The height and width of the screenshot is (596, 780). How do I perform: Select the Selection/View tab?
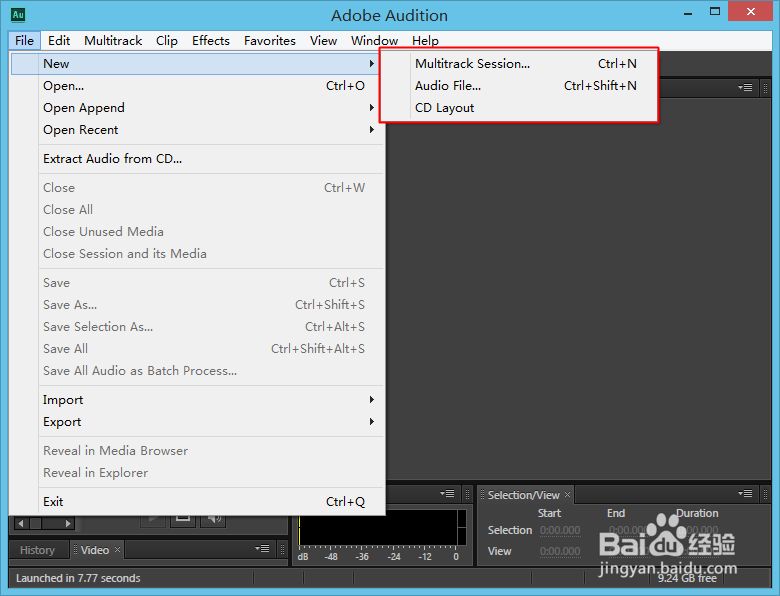(523, 495)
